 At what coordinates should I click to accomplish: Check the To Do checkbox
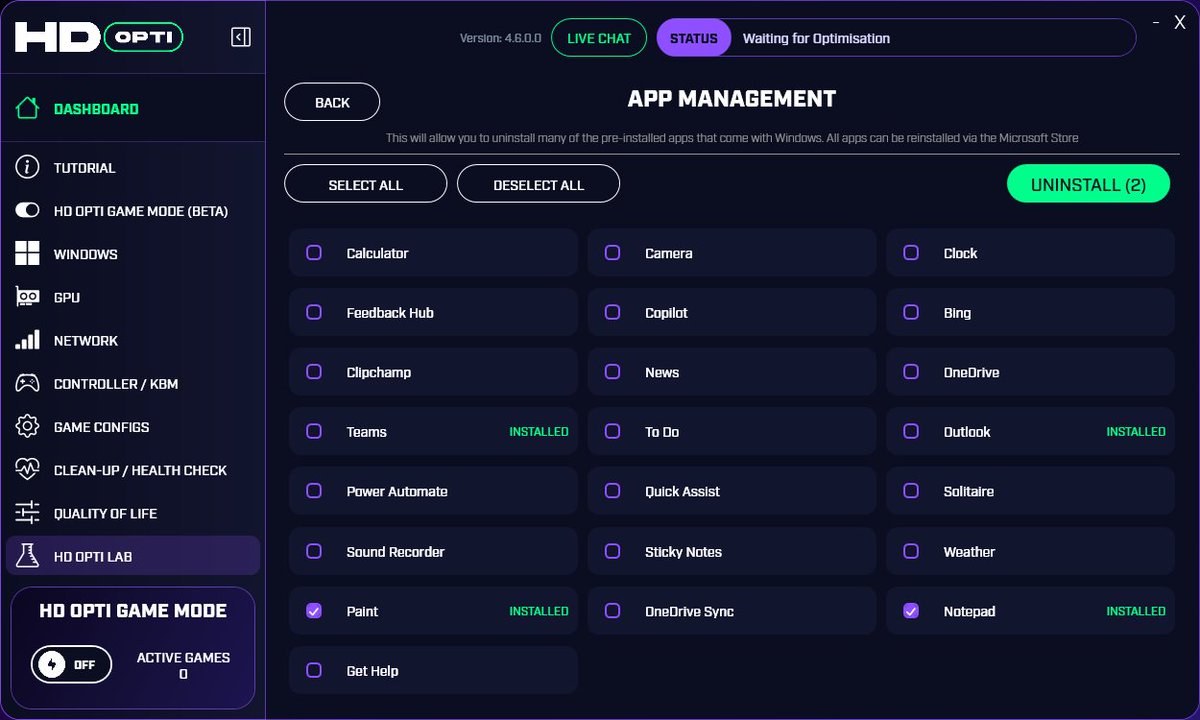click(x=613, y=432)
